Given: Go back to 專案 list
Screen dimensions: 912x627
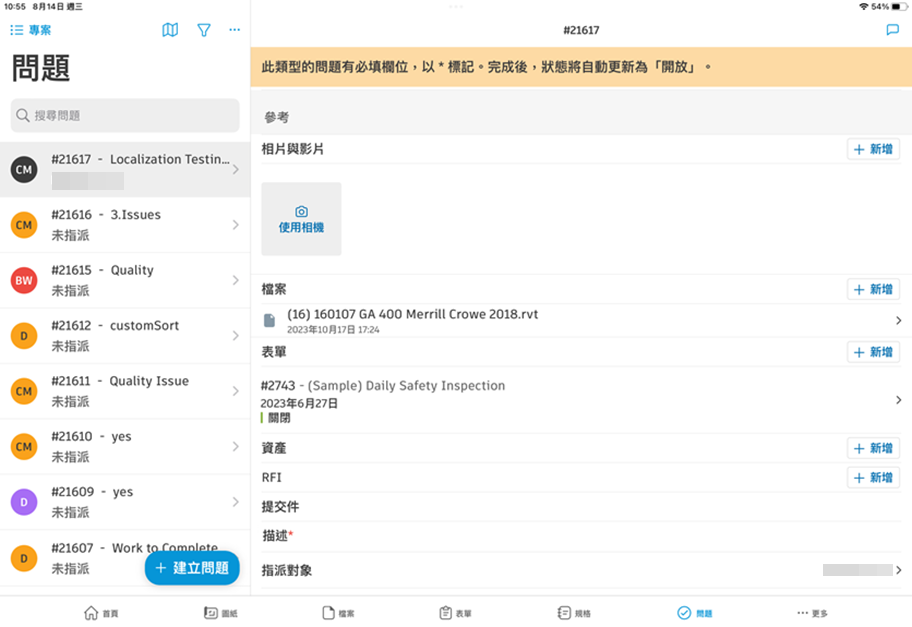Looking at the screenshot, I should pos(31,30).
